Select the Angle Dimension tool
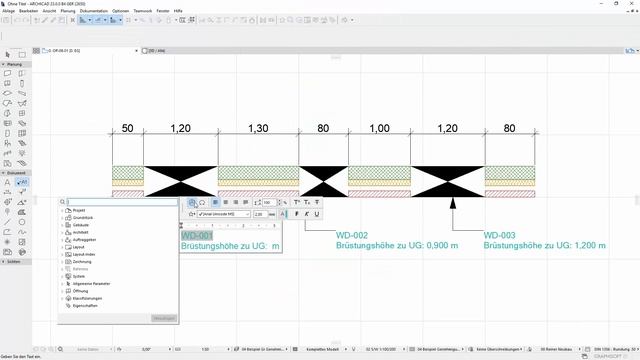Image resolution: width=640 pixels, height=360 pixels. (22, 202)
